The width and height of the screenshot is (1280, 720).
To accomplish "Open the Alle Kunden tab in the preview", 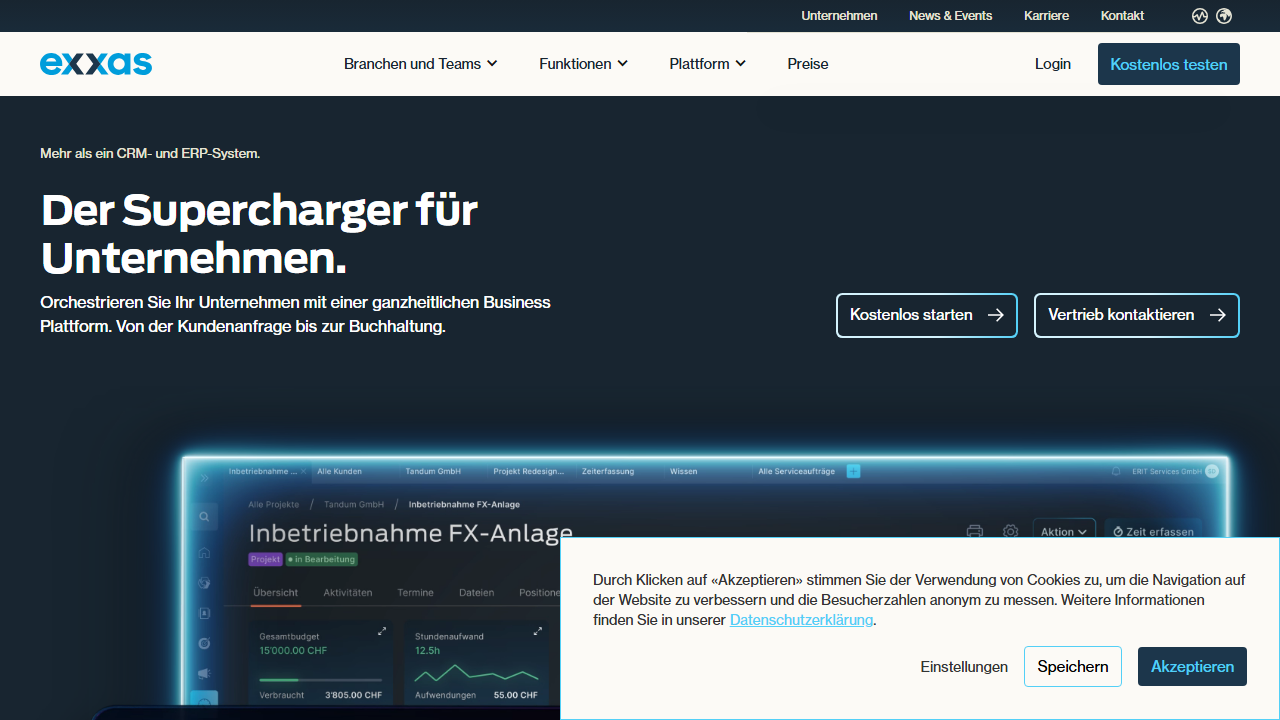I will coord(340,471).
